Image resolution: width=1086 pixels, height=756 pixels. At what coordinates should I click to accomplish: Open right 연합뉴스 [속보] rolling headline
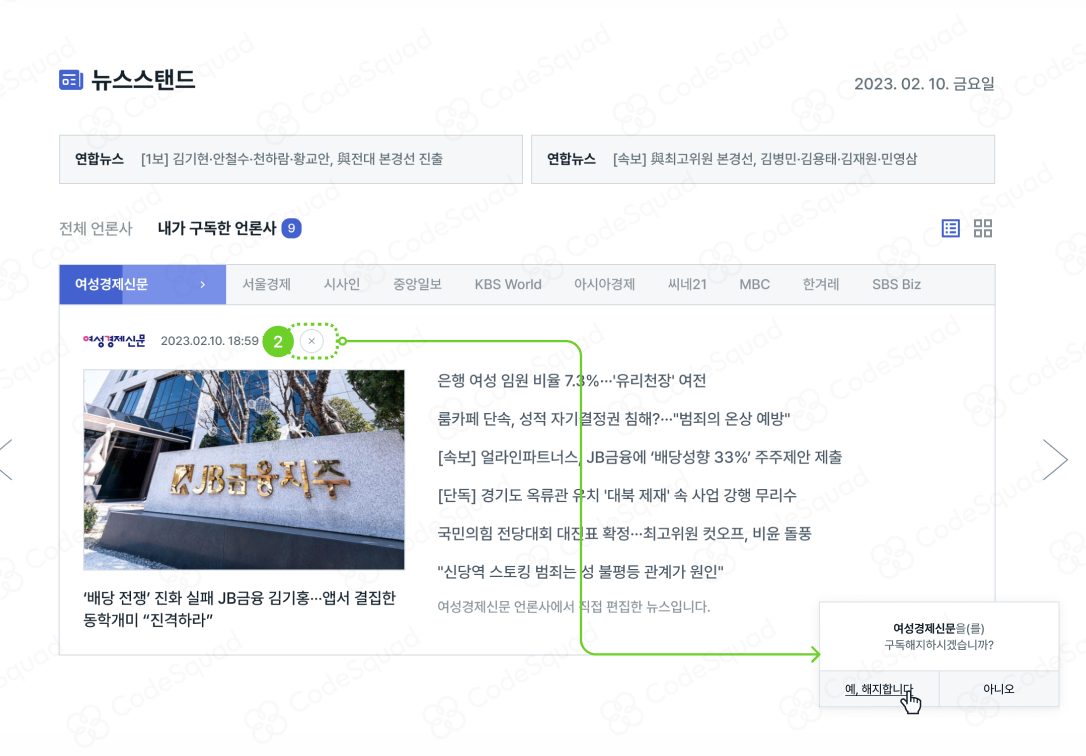[763, 159]
